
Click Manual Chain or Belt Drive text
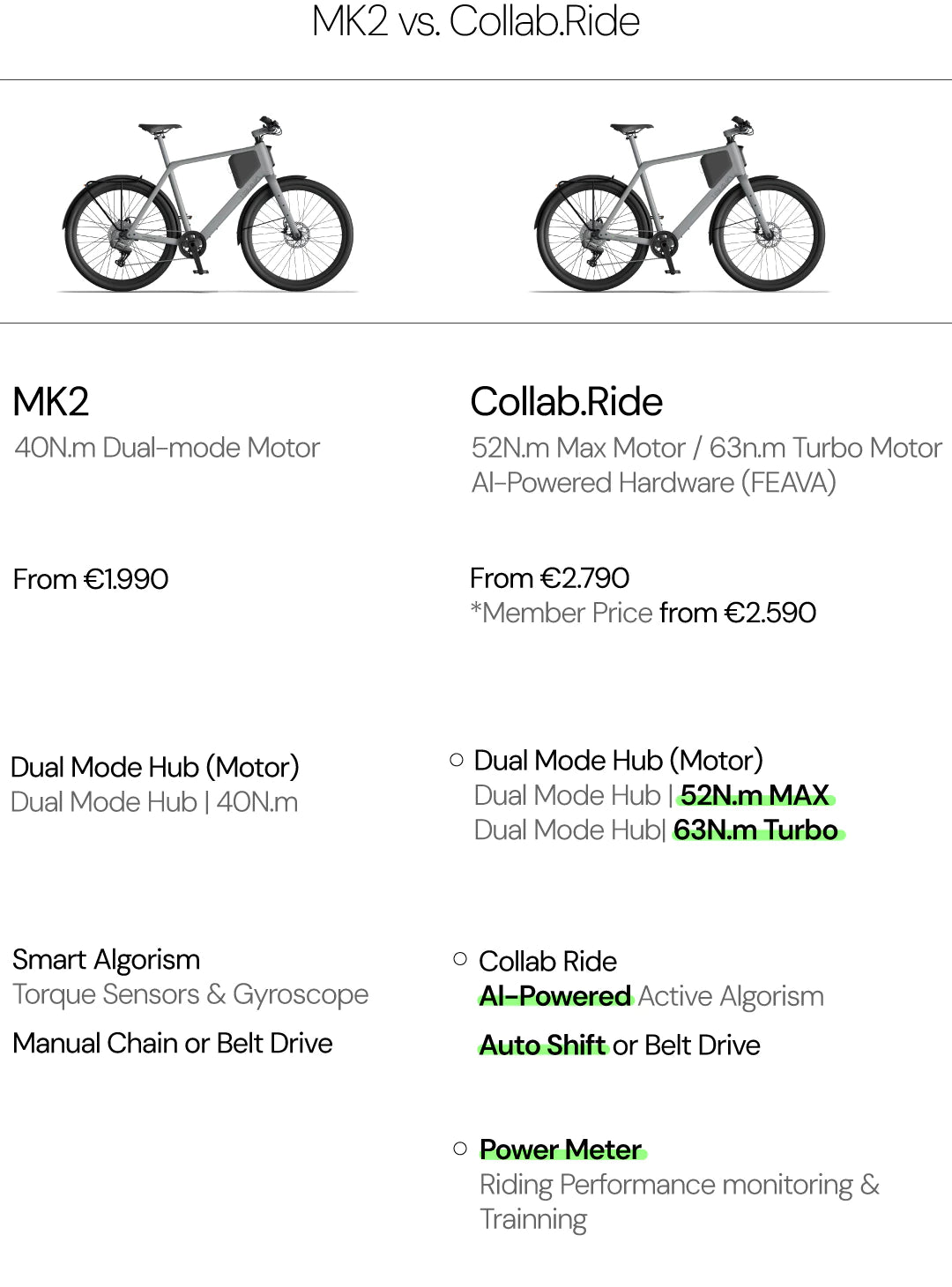click(173, 1043)
